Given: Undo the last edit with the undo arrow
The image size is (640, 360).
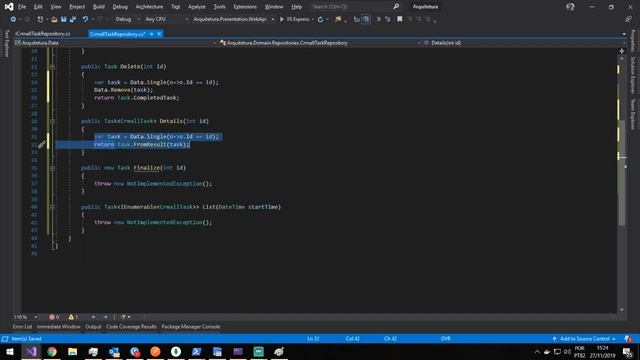Looking at the screenshot, I should [85, 19].
